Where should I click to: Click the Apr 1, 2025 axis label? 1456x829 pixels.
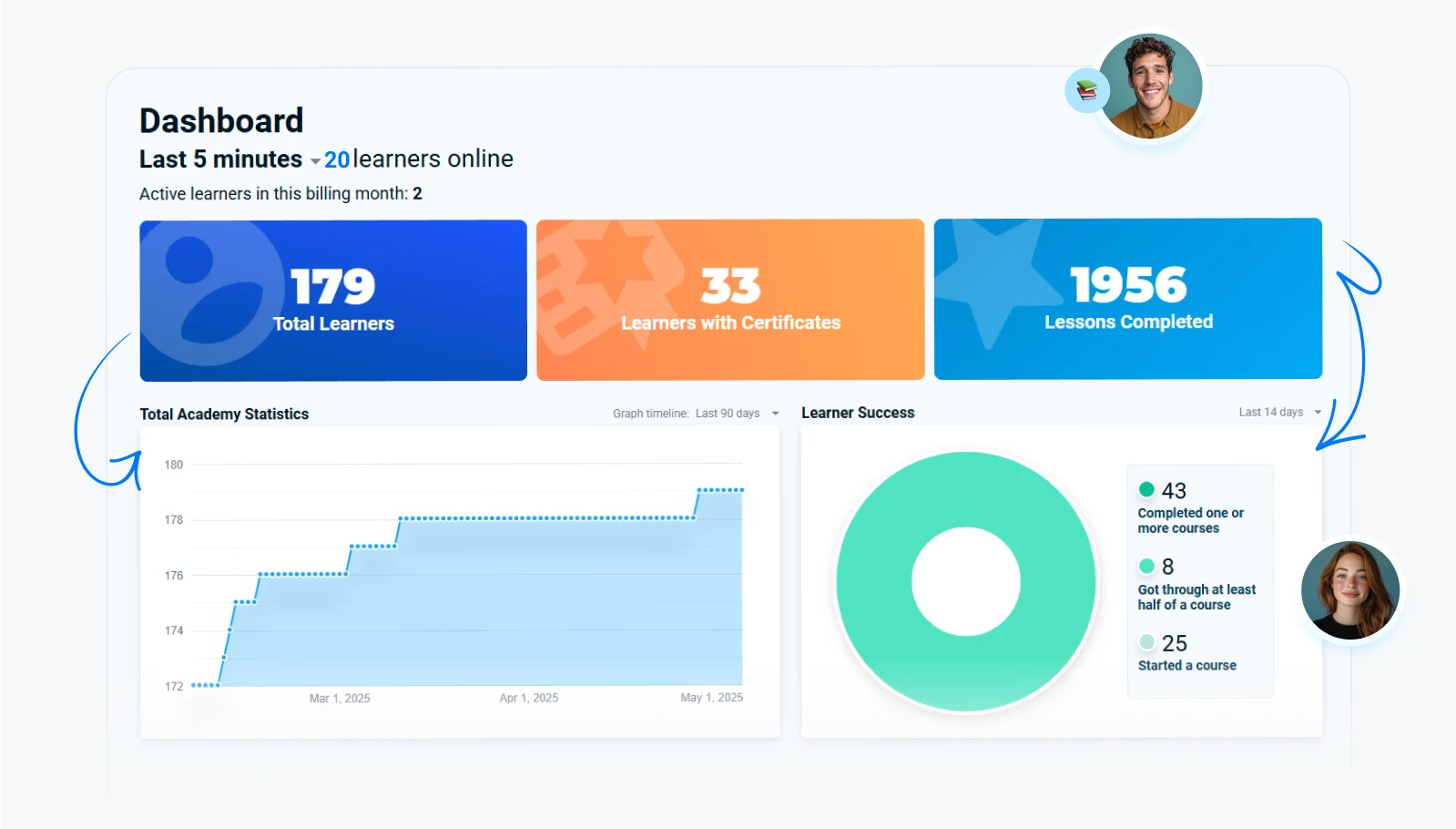pyautogui.click(x=528, y=698)
